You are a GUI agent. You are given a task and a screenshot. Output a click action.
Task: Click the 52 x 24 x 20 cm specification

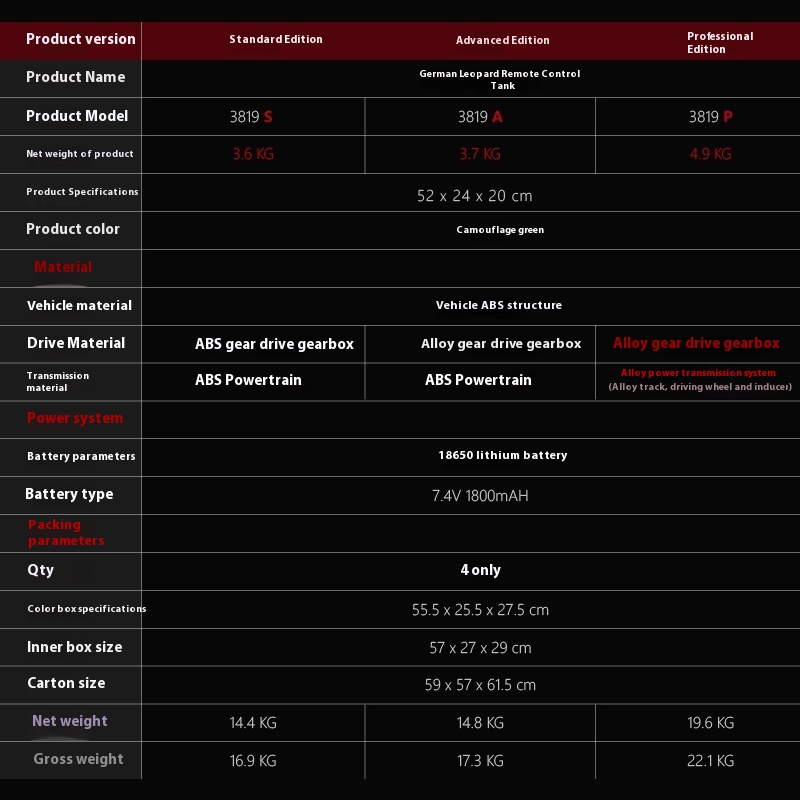tap(474, 196)
